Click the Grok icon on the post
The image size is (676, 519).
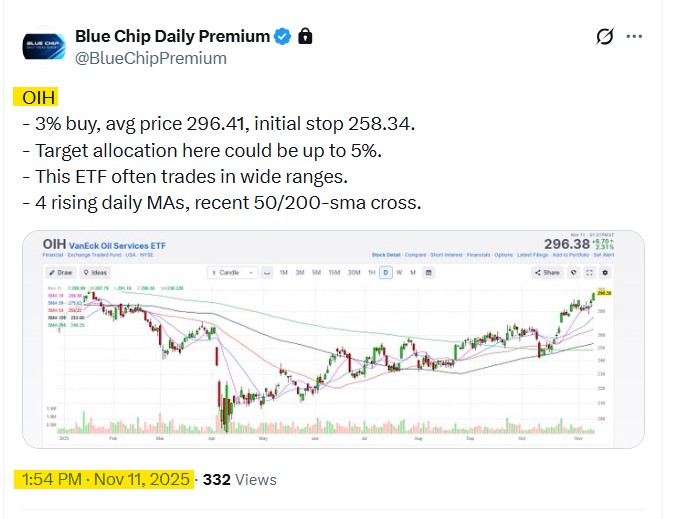coord(604,37)
